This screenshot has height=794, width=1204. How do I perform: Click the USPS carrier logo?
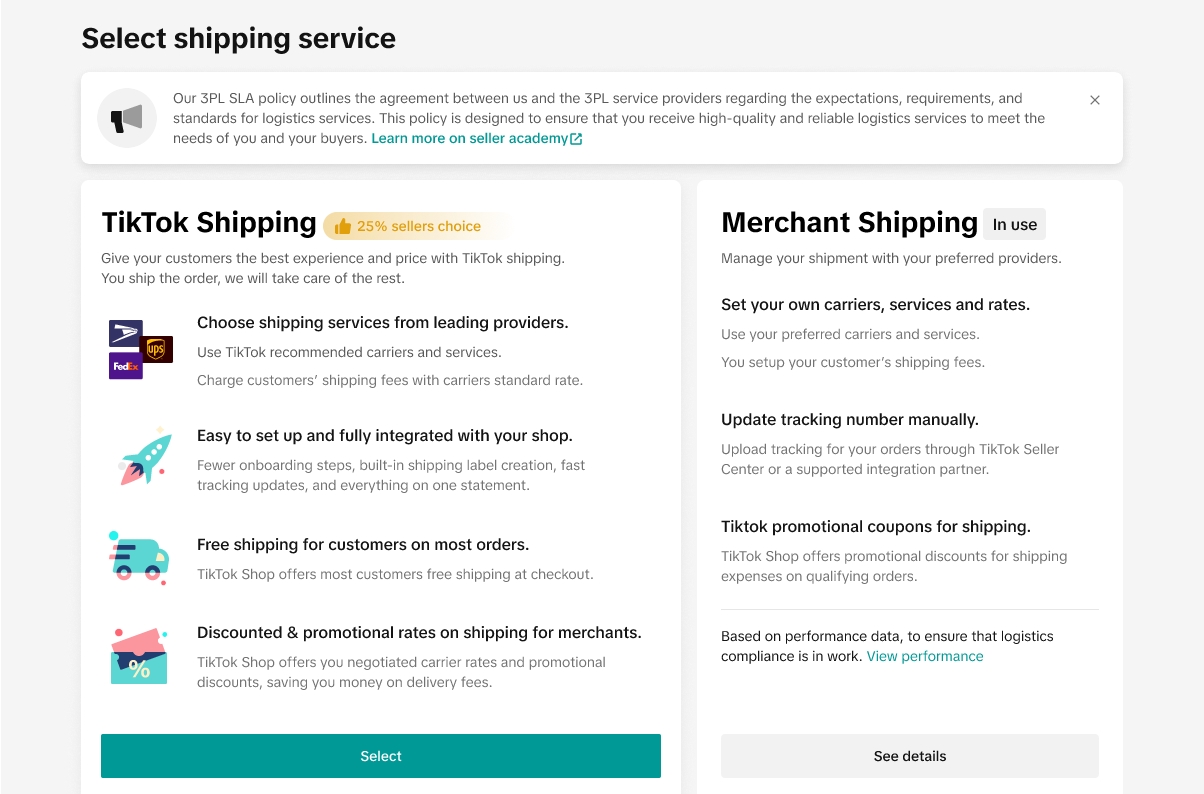[125, 333]
